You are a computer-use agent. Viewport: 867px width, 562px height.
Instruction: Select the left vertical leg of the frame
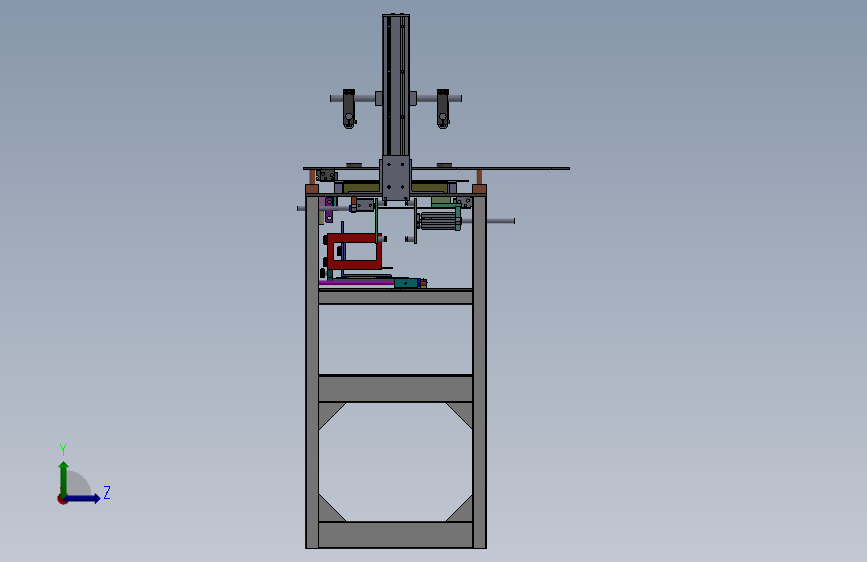tap(312, 371)
